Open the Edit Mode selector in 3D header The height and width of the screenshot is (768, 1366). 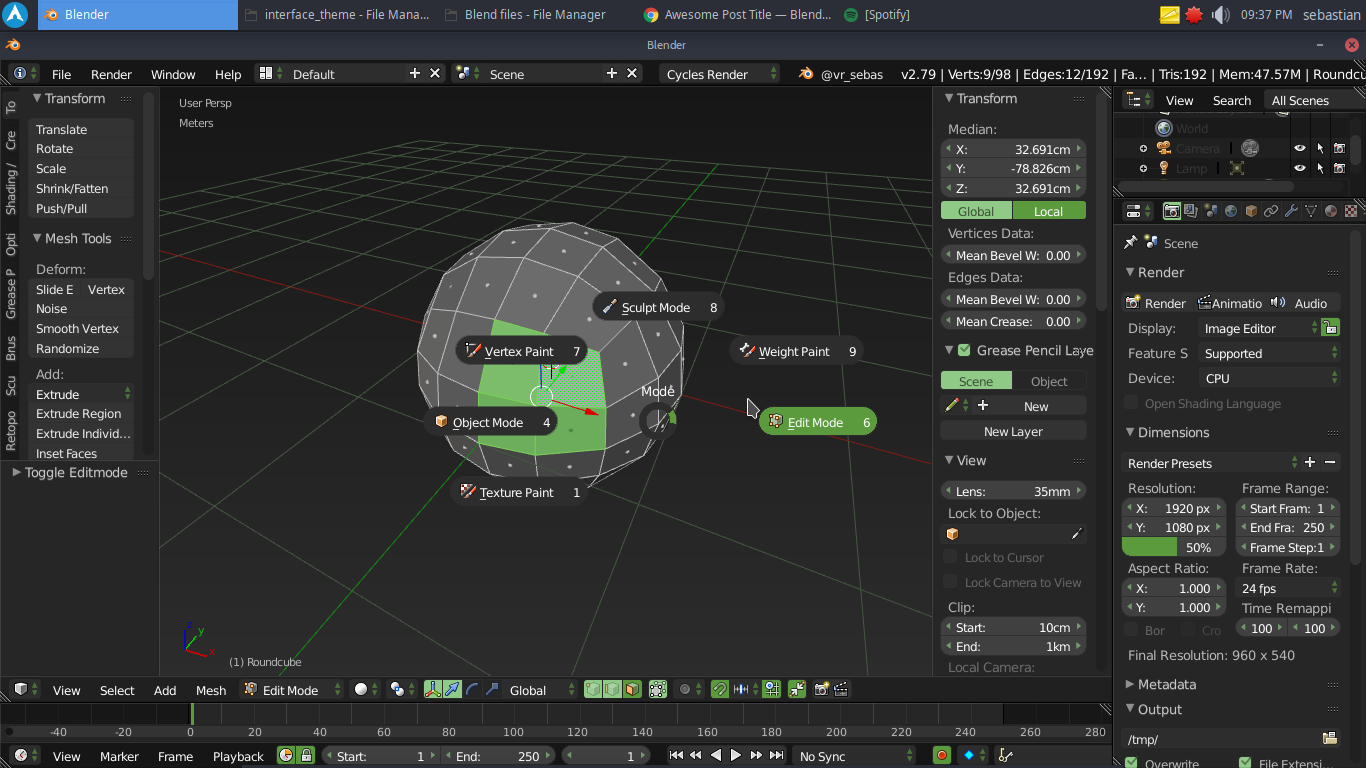click(x=291, y=690)
